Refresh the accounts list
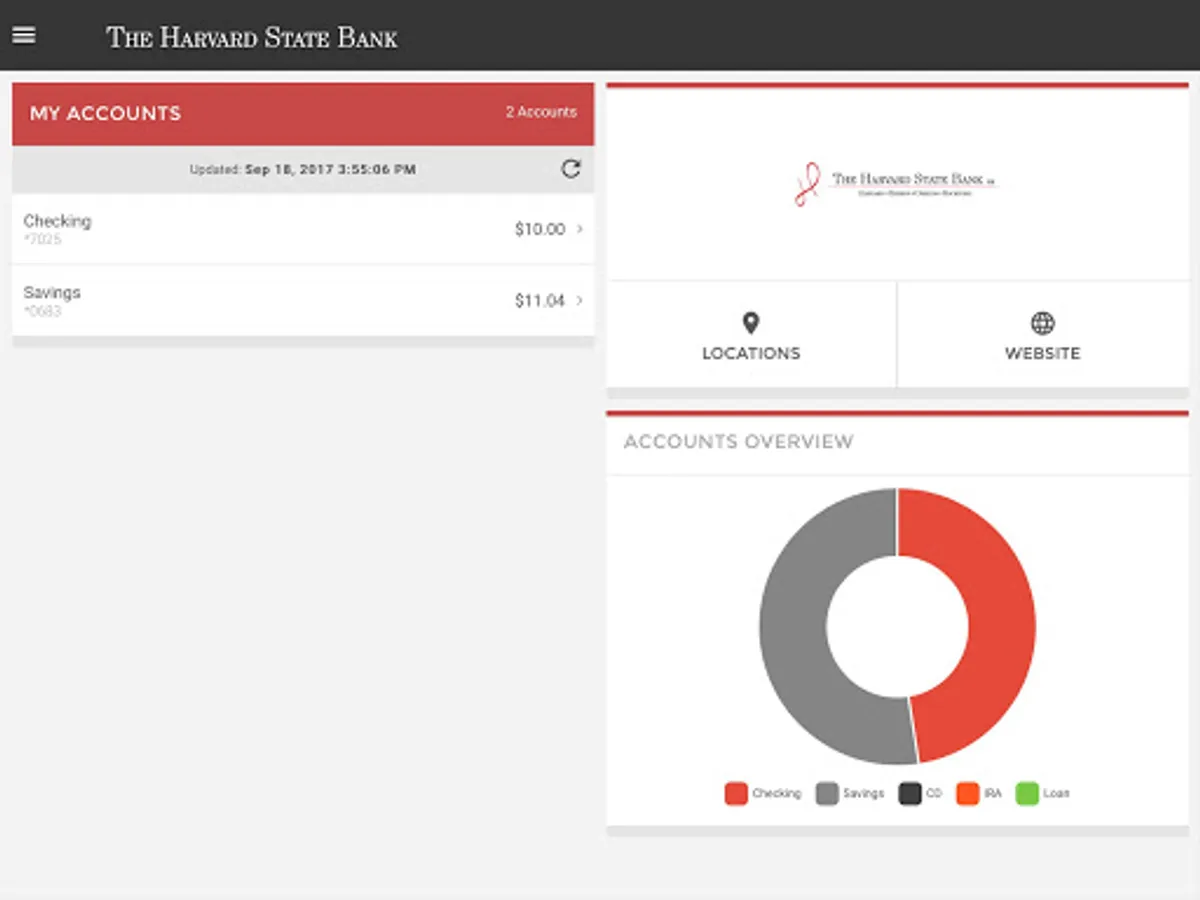Viewport: 1200px width, 900px height. [x=571, y=169]
